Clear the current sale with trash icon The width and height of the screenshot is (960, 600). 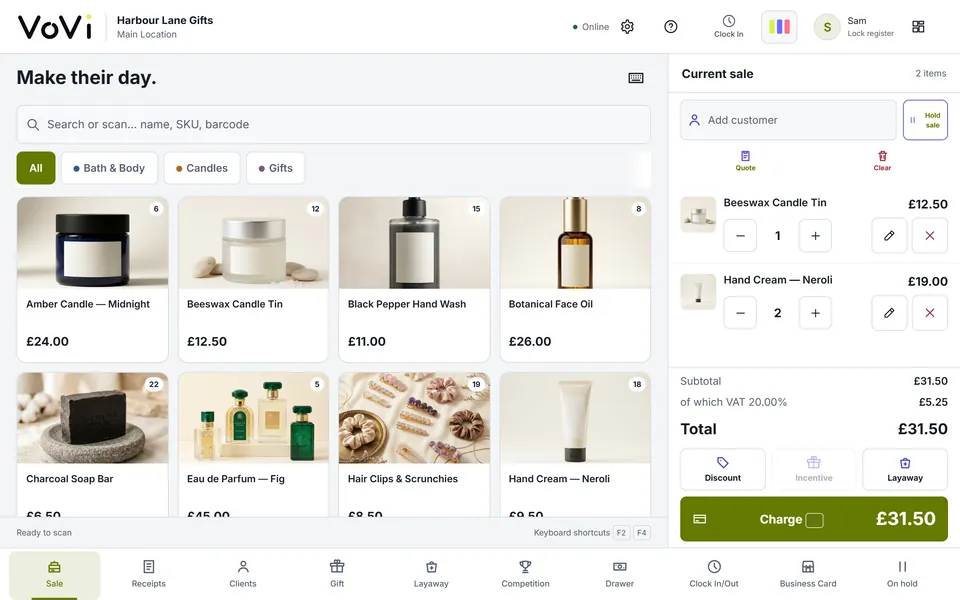pos(882,161)
